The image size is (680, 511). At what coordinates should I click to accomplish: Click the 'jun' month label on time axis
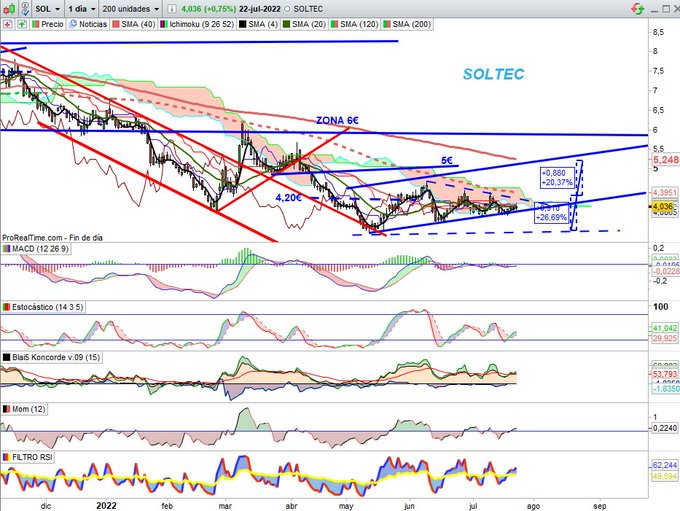pyautogui.click(x=409, y=506)
